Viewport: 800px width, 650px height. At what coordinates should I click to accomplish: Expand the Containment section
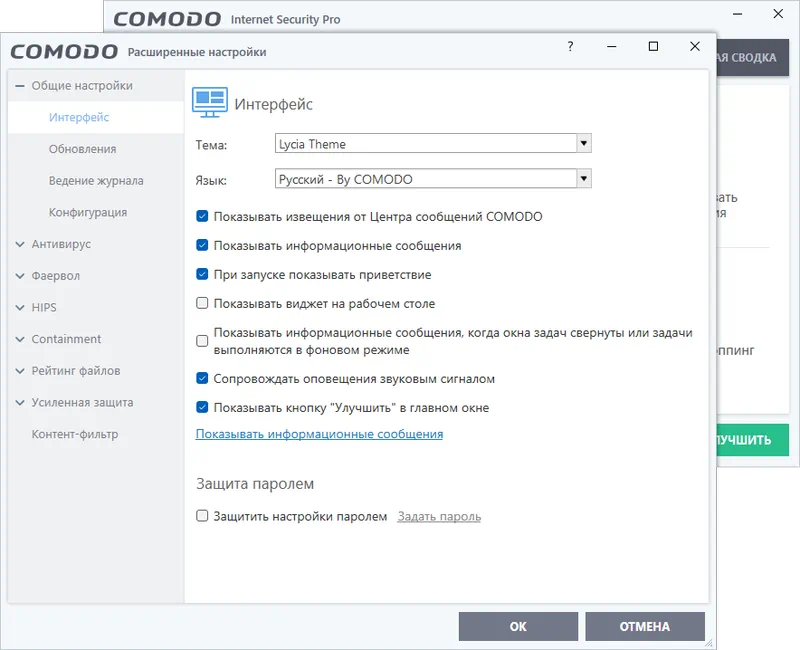pos(20,339)
